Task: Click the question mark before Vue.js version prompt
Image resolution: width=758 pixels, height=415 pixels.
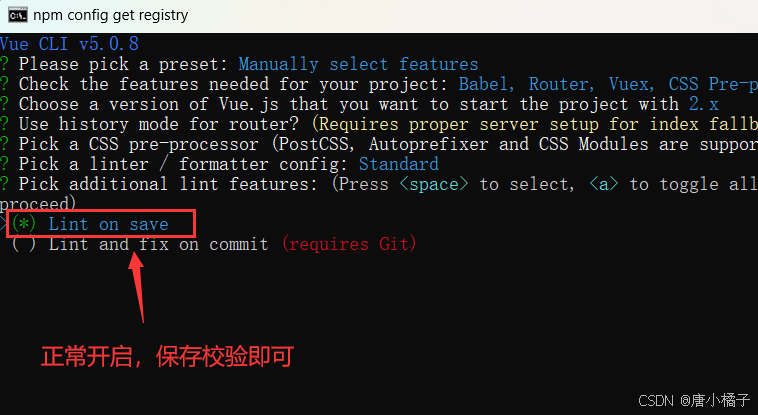Action: (4, 104)
